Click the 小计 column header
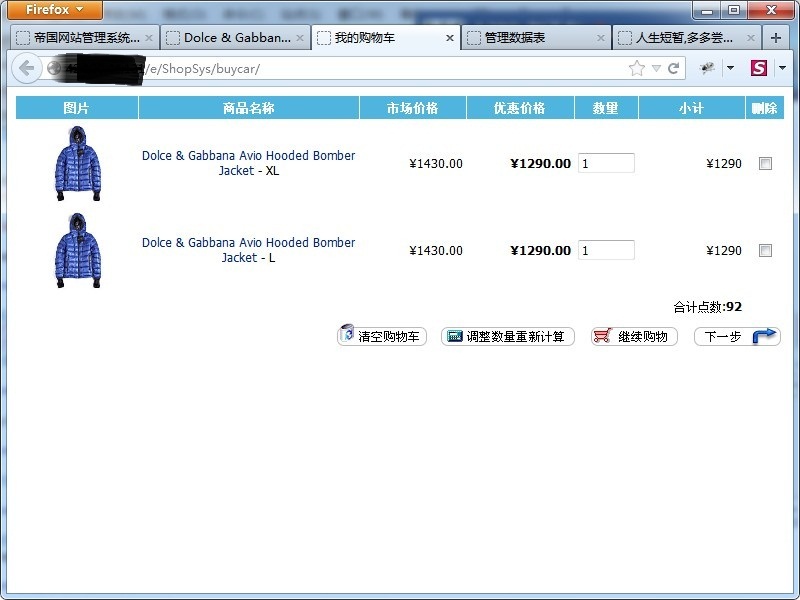Viewport: 800px width, 600px height. point(692,108)
